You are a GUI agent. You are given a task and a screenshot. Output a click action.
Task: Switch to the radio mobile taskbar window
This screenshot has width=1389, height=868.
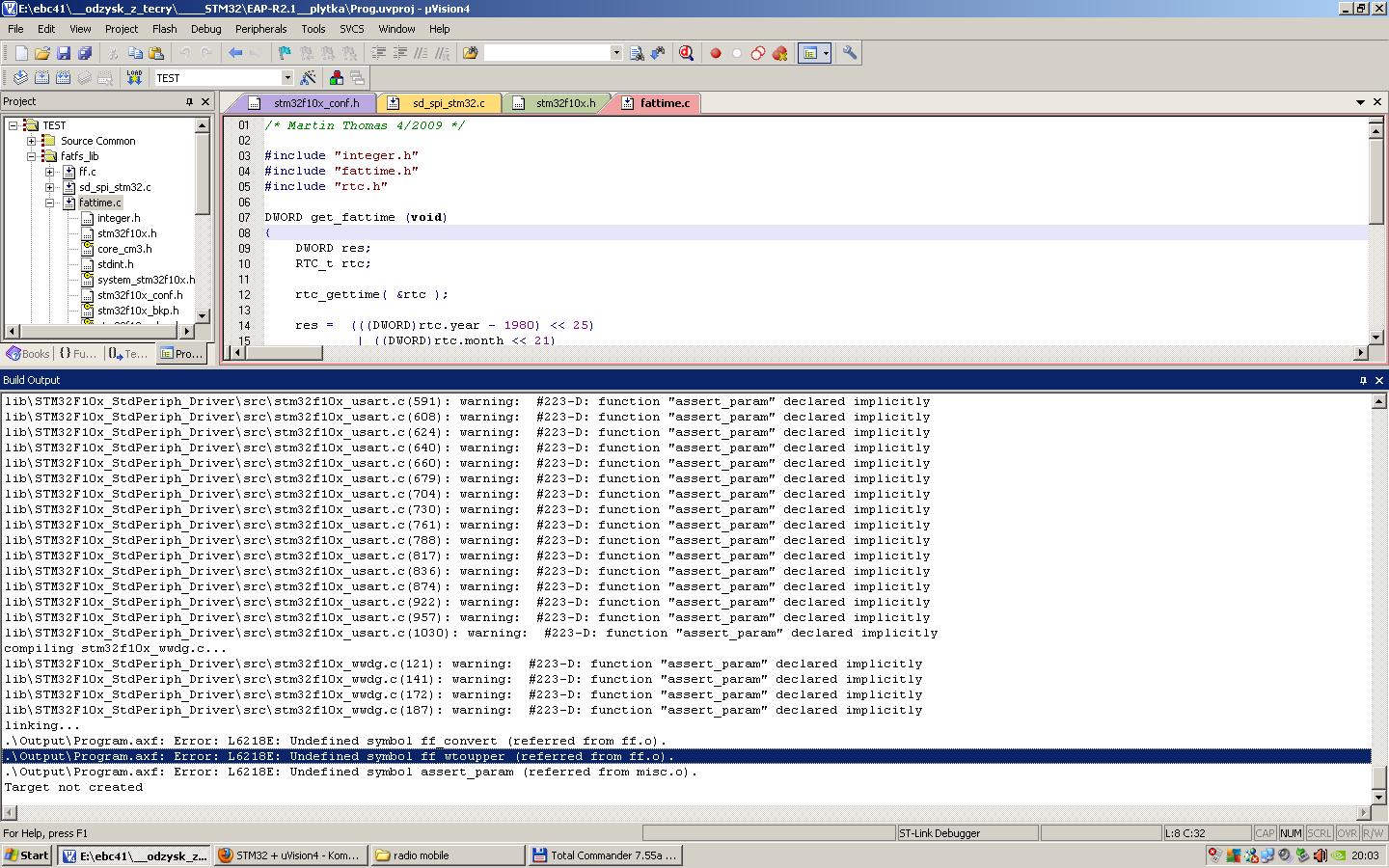pyautogui.click(x=448, y=855)
